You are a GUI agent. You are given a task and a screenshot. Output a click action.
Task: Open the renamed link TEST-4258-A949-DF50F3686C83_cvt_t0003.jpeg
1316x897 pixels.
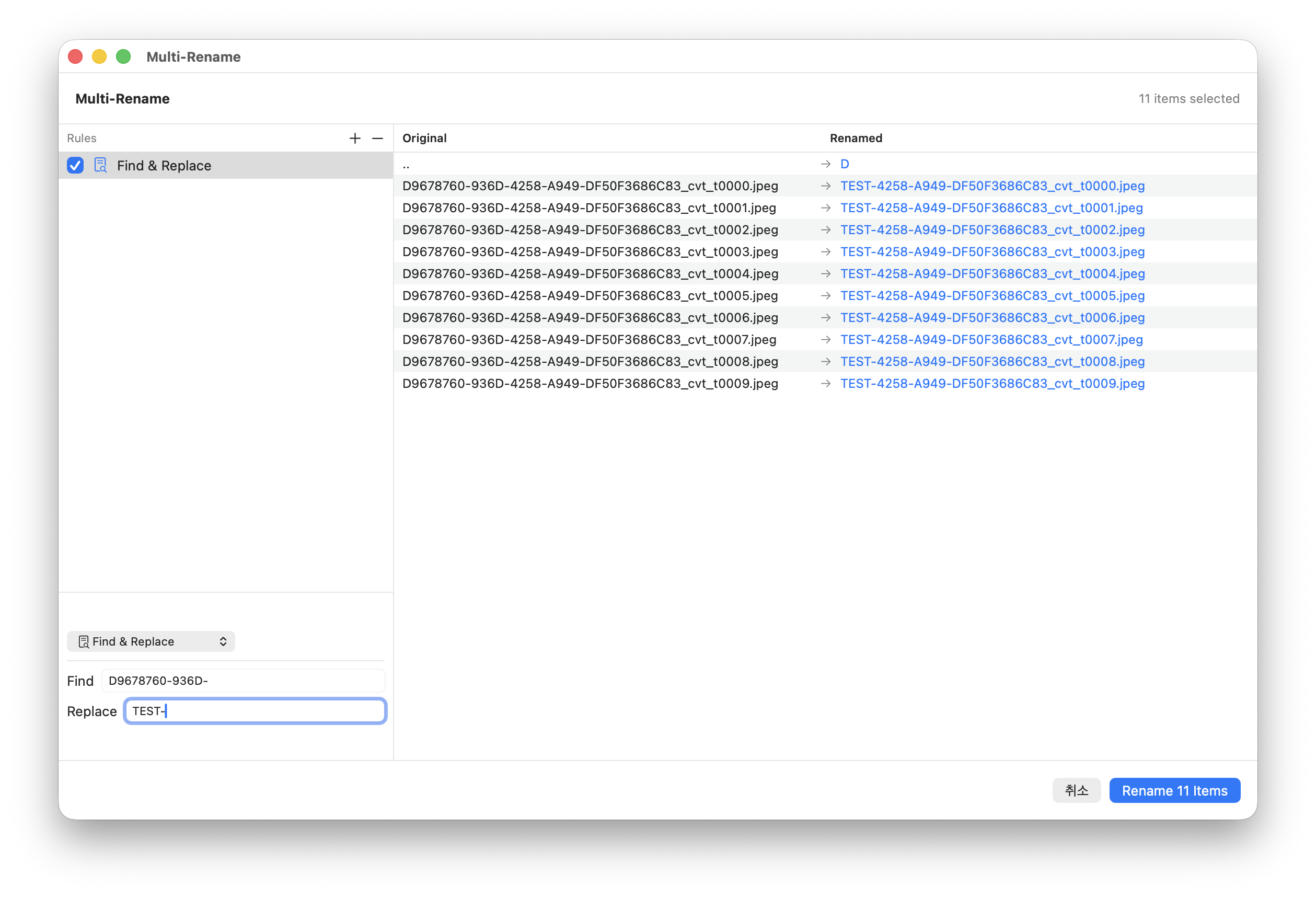(x=992, y=251)
